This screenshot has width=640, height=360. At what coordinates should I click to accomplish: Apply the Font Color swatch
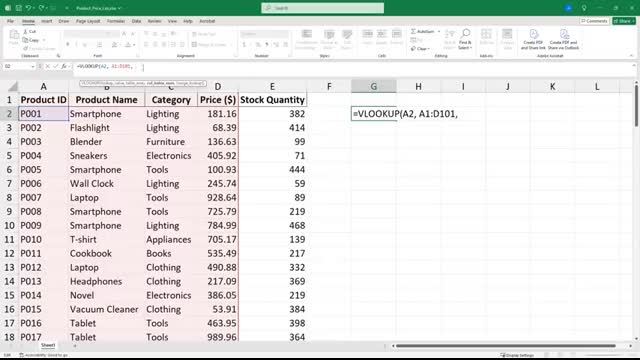(x=128, y=44)
